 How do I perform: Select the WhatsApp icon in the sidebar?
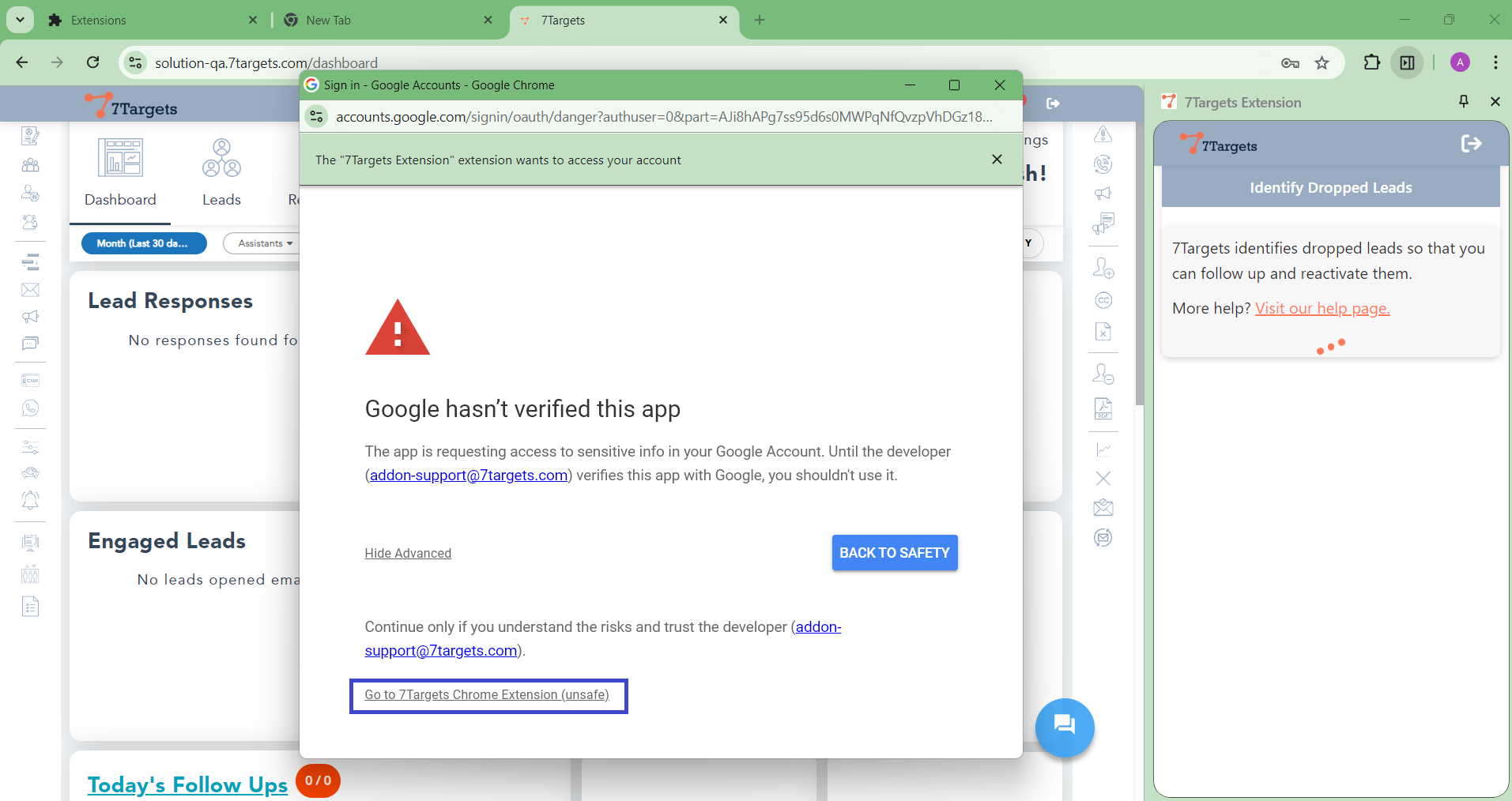point(31,408)
